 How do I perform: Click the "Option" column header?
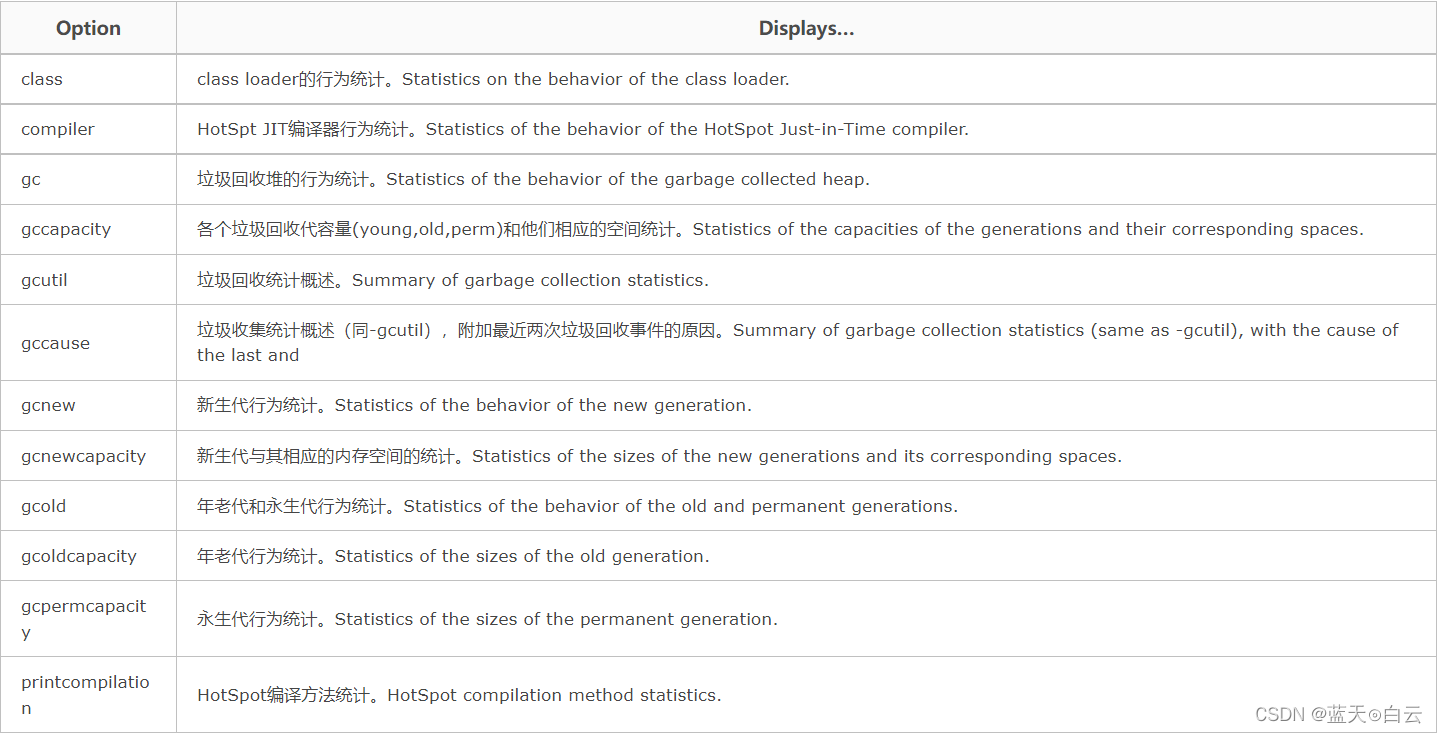[88, 28]
